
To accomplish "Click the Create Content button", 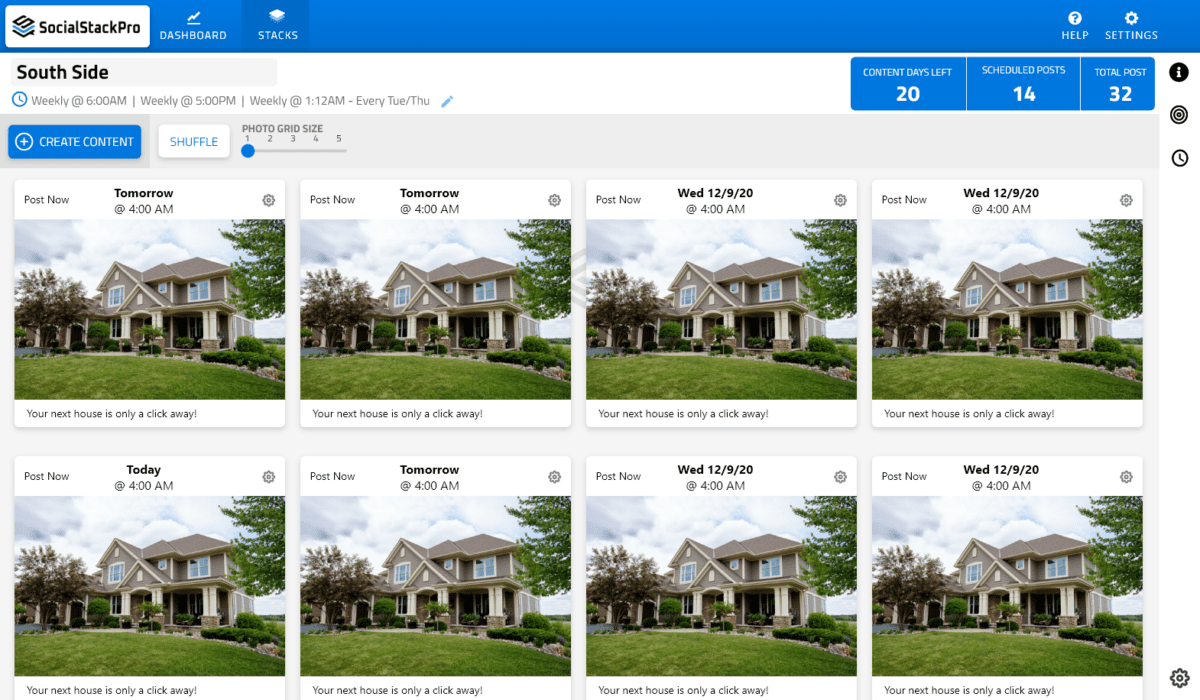I will tap(75, 142).
